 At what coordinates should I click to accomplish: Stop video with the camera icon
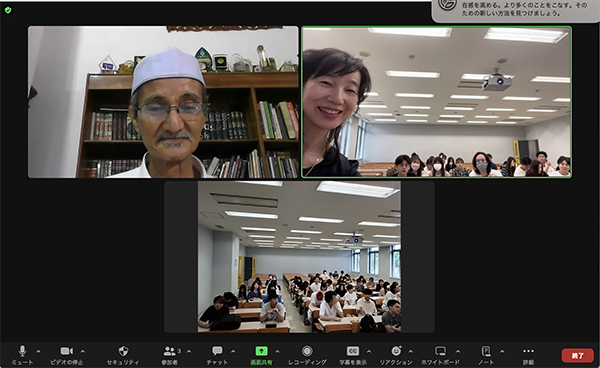67,351
